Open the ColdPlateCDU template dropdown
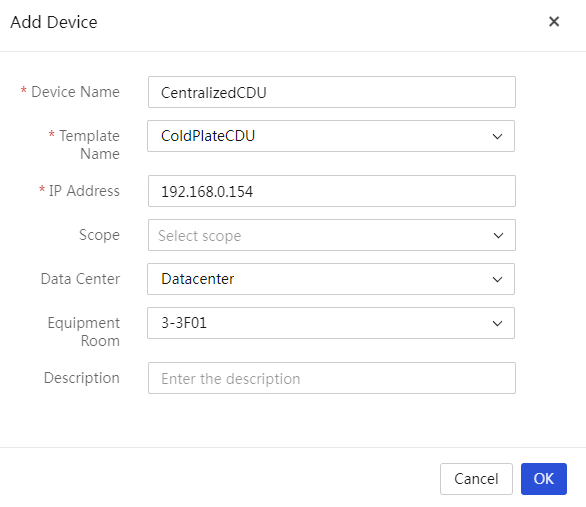Viewport: 586px width, 507px height. coord(331,136)
